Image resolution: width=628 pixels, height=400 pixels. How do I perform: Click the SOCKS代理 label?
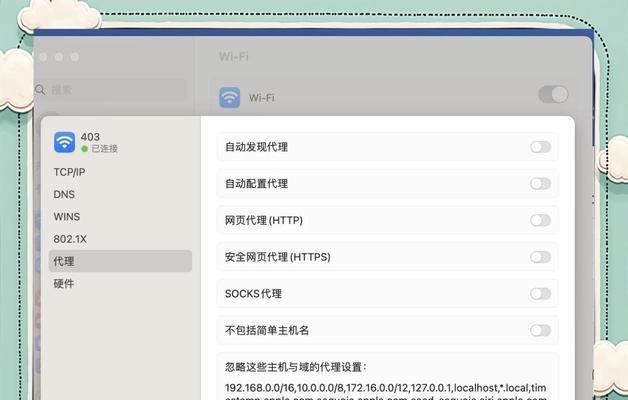(254, 294)
